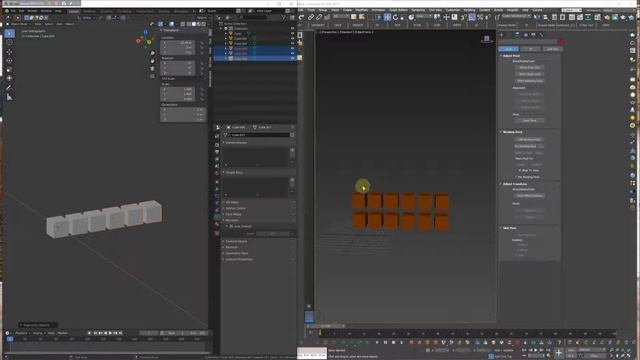Hide Cube.001 in the Blender outliner
Viewport: 640px width, 360px height.
pos(293,38)
